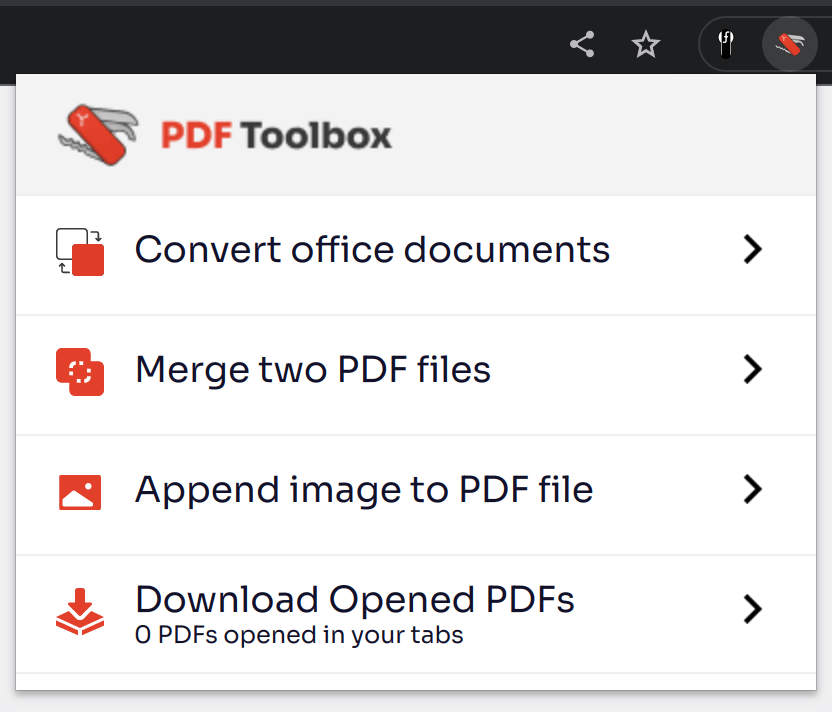Choose the Merge two PDF files option
Screen dimensions: 832x712
313,370
